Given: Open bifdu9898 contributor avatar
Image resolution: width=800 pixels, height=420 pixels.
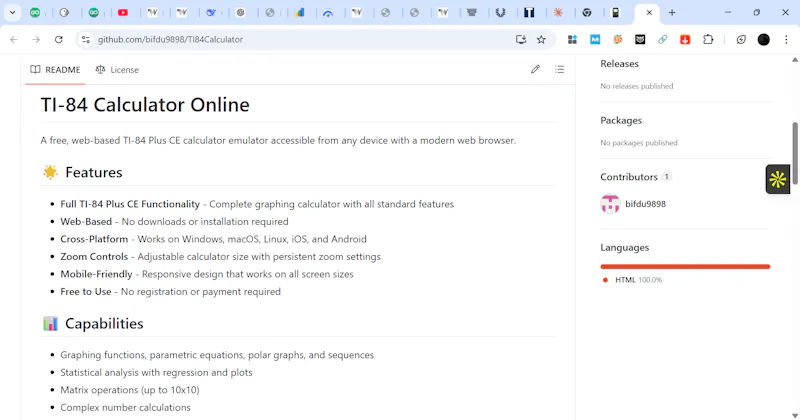Looking at the screenshot, I should point(610,204).
